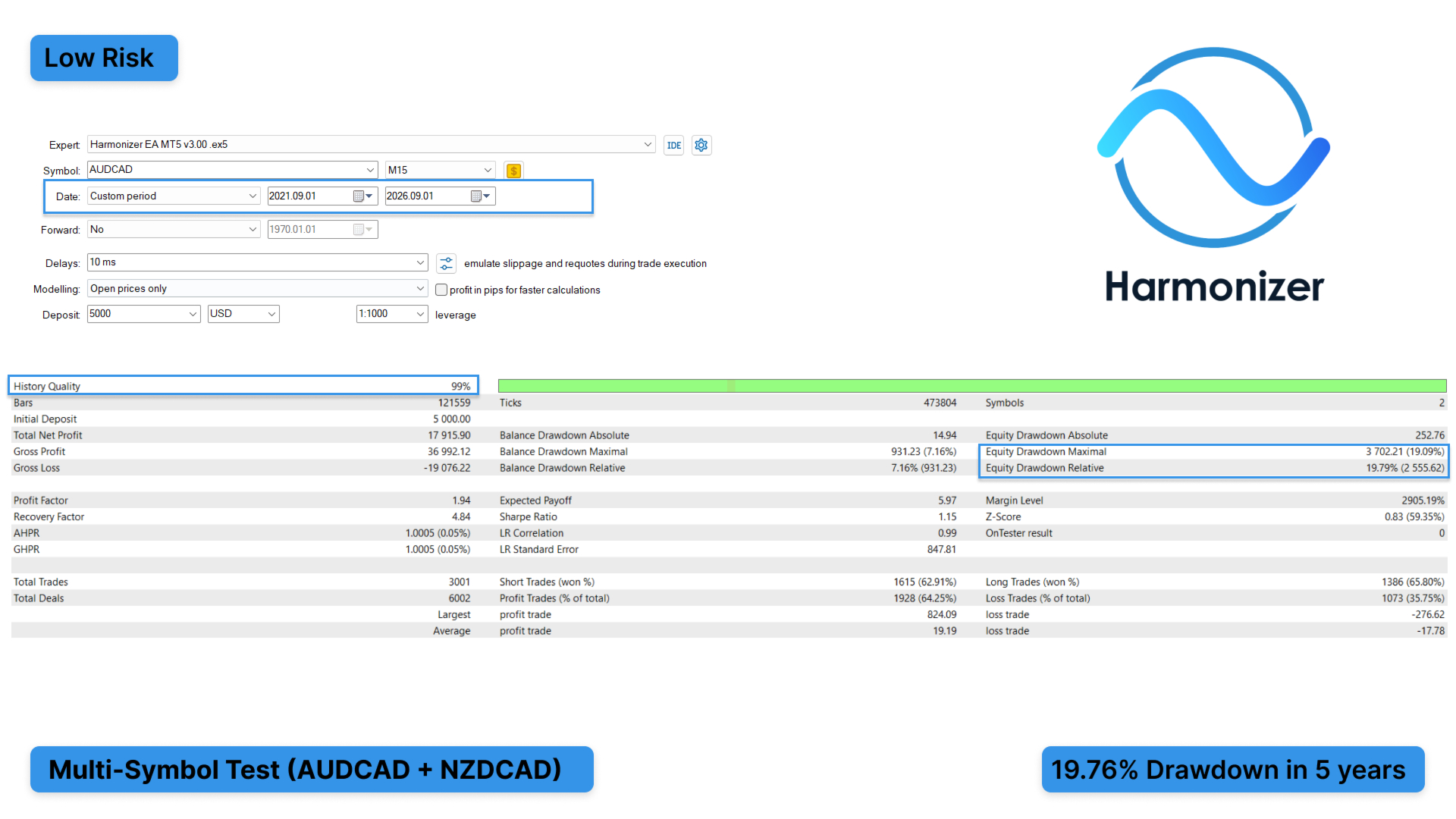Screen dimensions: 1456x819
Task: Open the IDE editor button
Action: pyautogui.click(x=673, y=146)
